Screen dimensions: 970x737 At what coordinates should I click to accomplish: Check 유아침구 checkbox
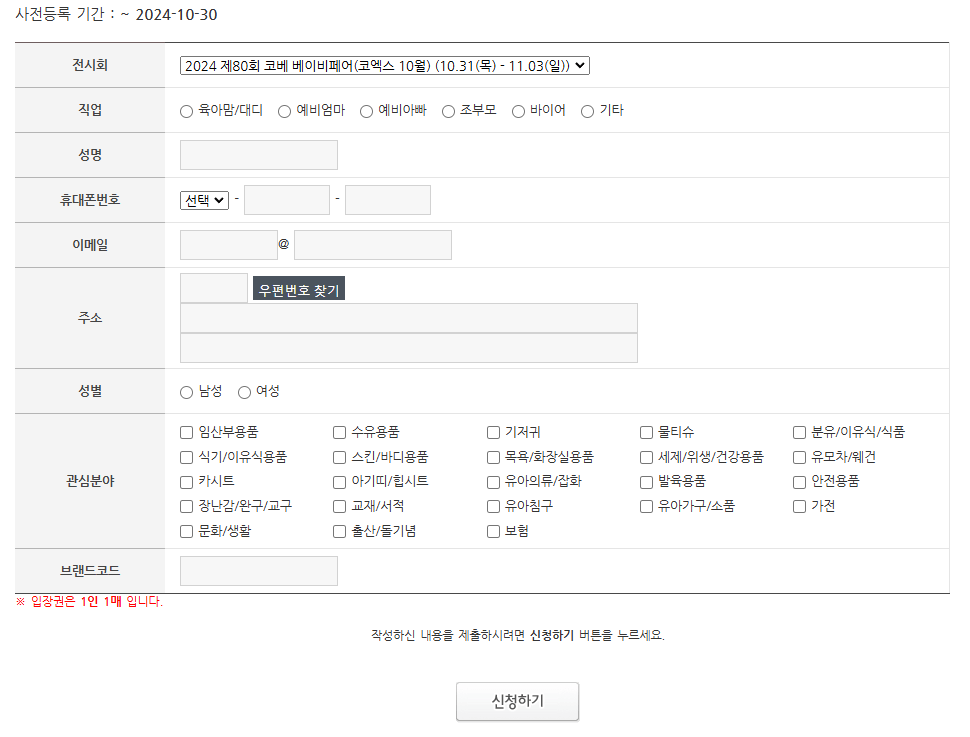493,507
